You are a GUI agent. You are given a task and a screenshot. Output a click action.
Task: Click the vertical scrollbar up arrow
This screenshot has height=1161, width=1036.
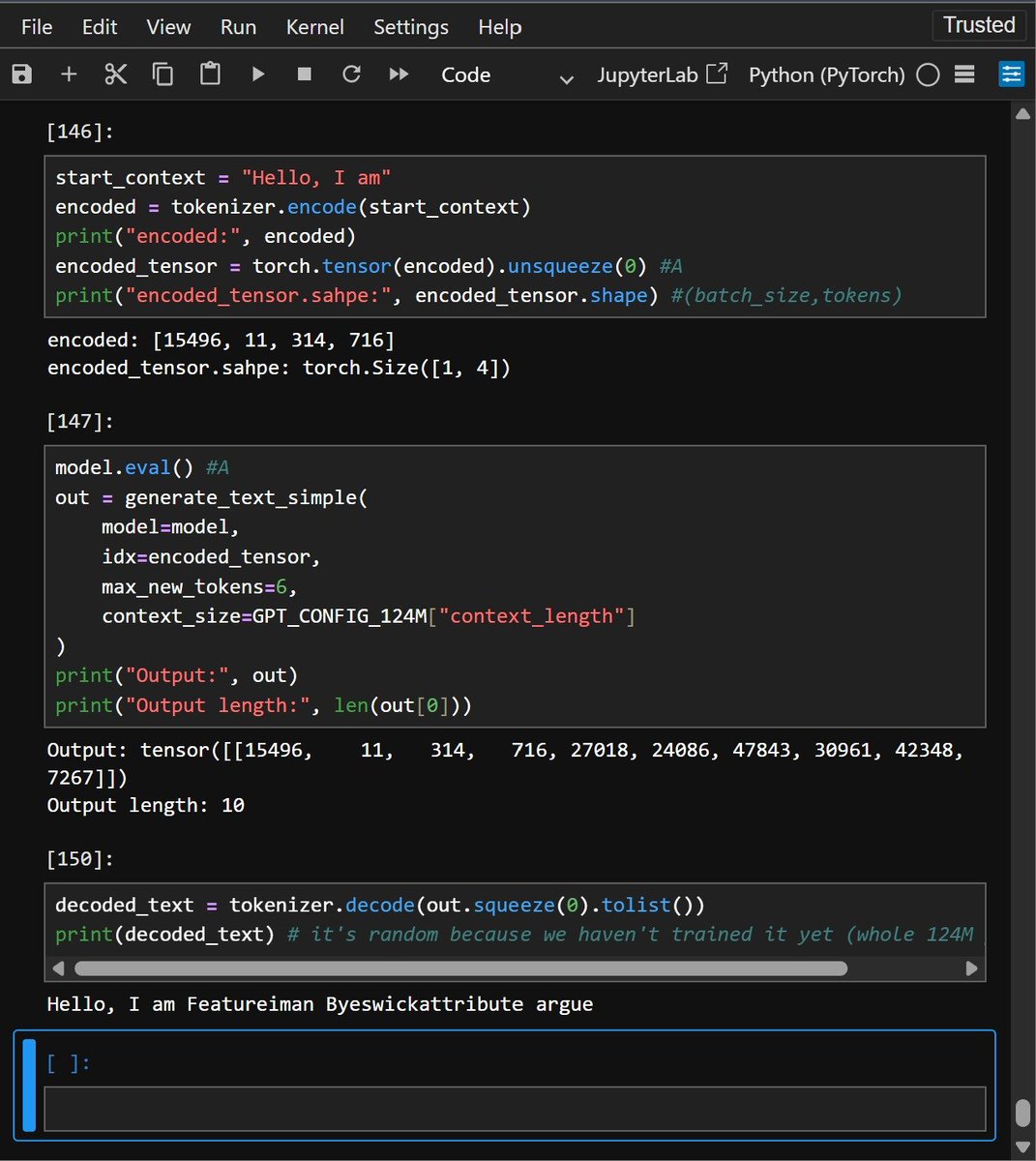pyautogui.click(x=1022, y=114)
